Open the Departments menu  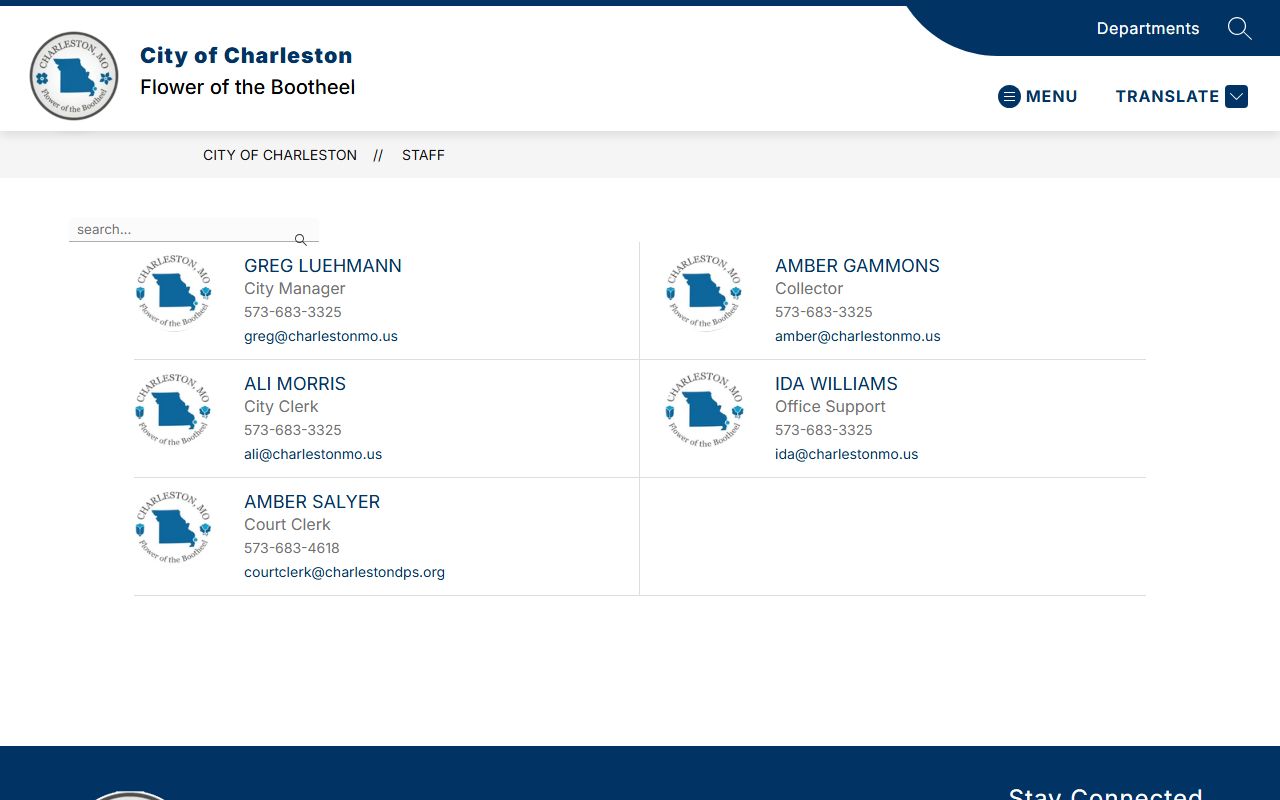[1148, 28]
